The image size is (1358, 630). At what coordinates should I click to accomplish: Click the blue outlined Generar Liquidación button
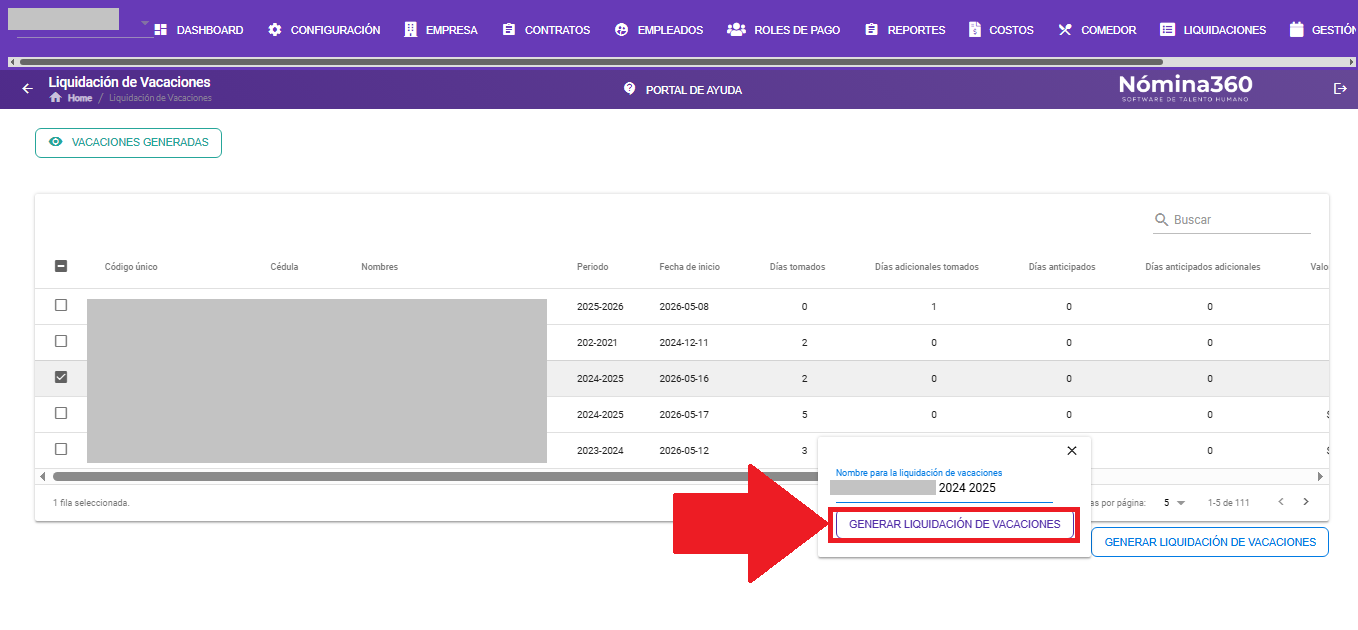pyautogui.click(x=1210, y=542)
